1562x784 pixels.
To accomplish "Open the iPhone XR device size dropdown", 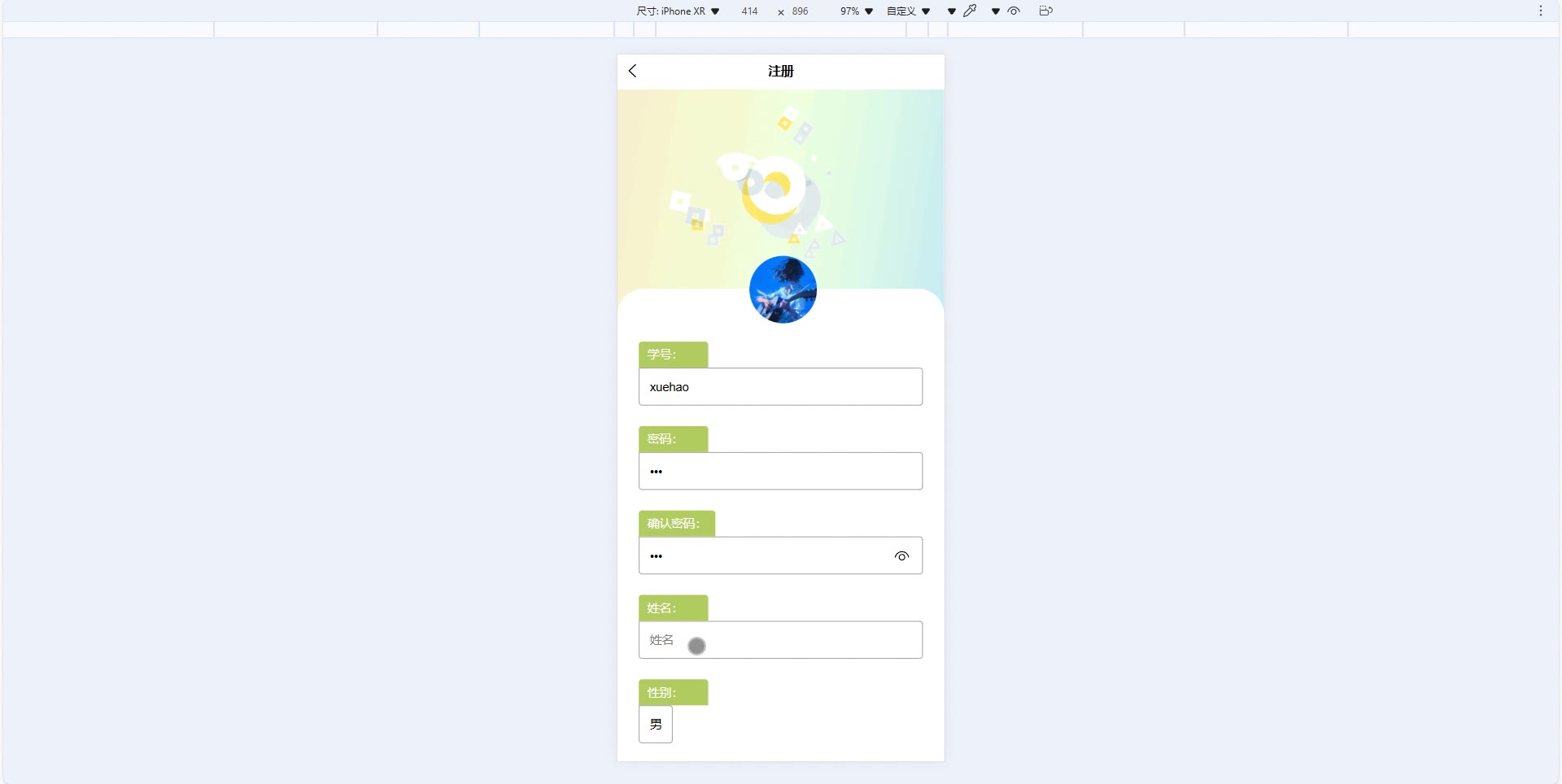I will point(678,11).
